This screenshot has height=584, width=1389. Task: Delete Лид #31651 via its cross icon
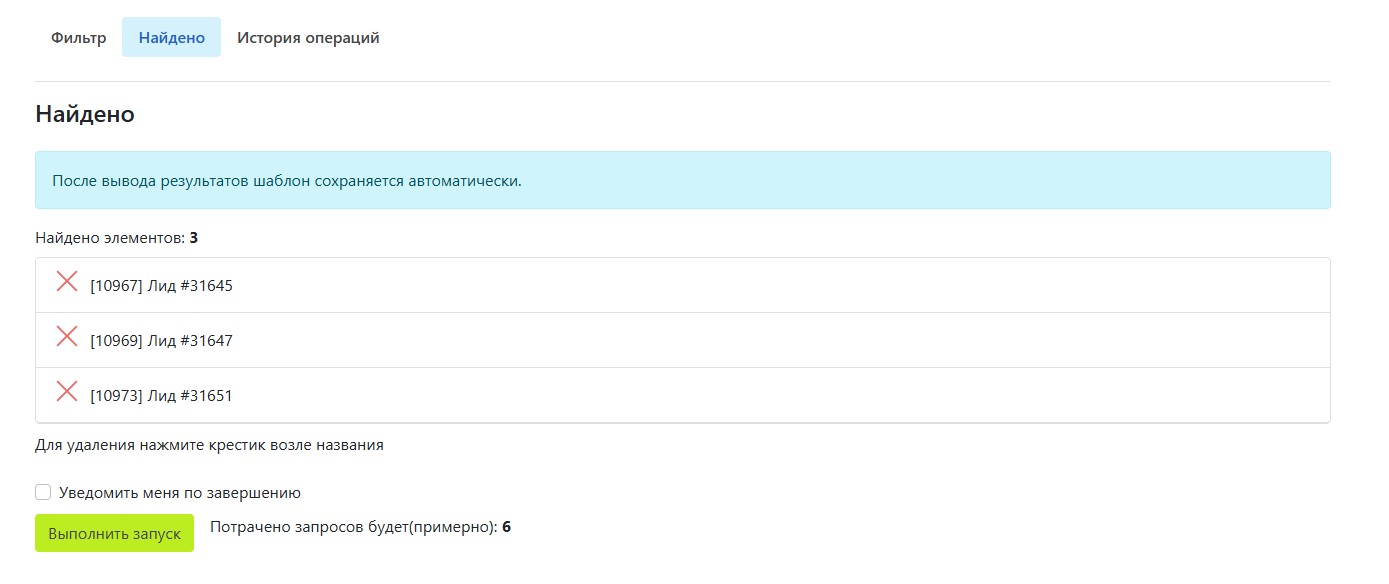[x=67, y=392]
